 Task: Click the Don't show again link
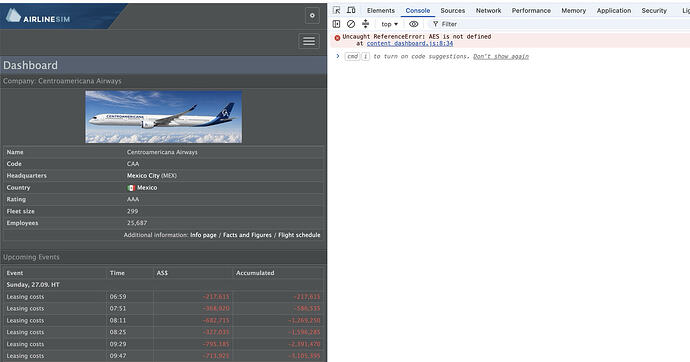point(501,56)
